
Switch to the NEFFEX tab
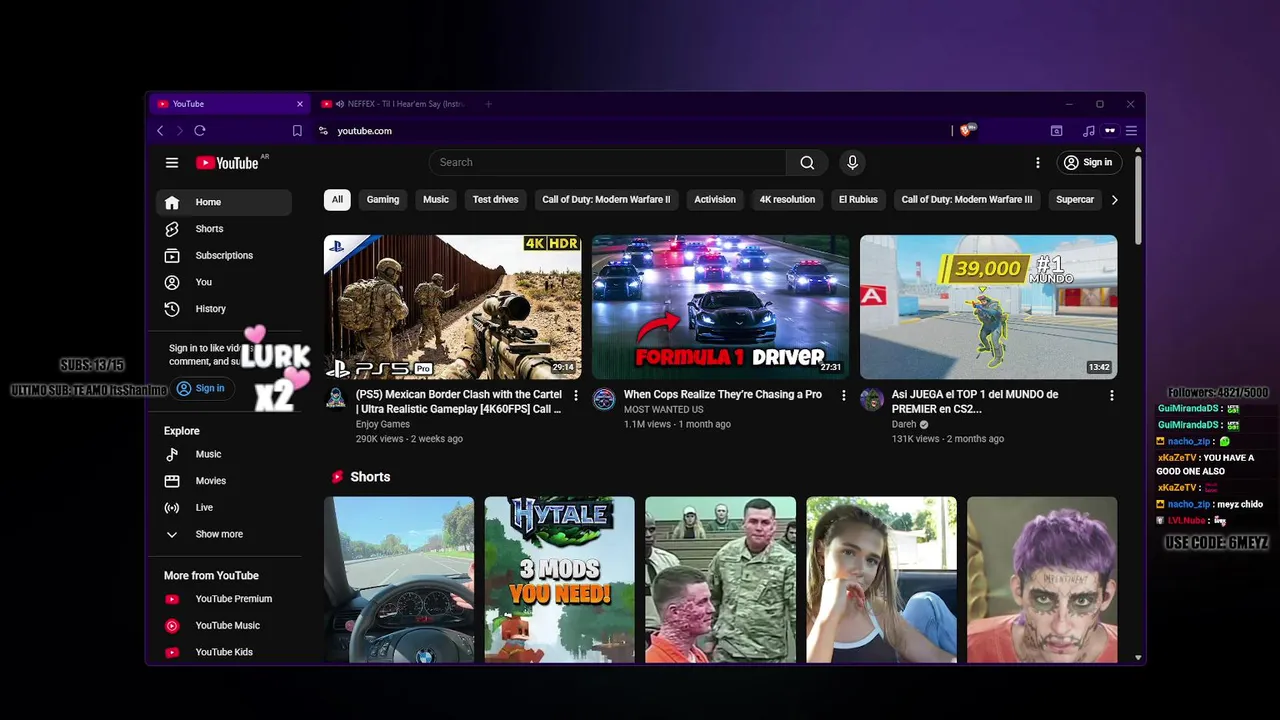395,104
